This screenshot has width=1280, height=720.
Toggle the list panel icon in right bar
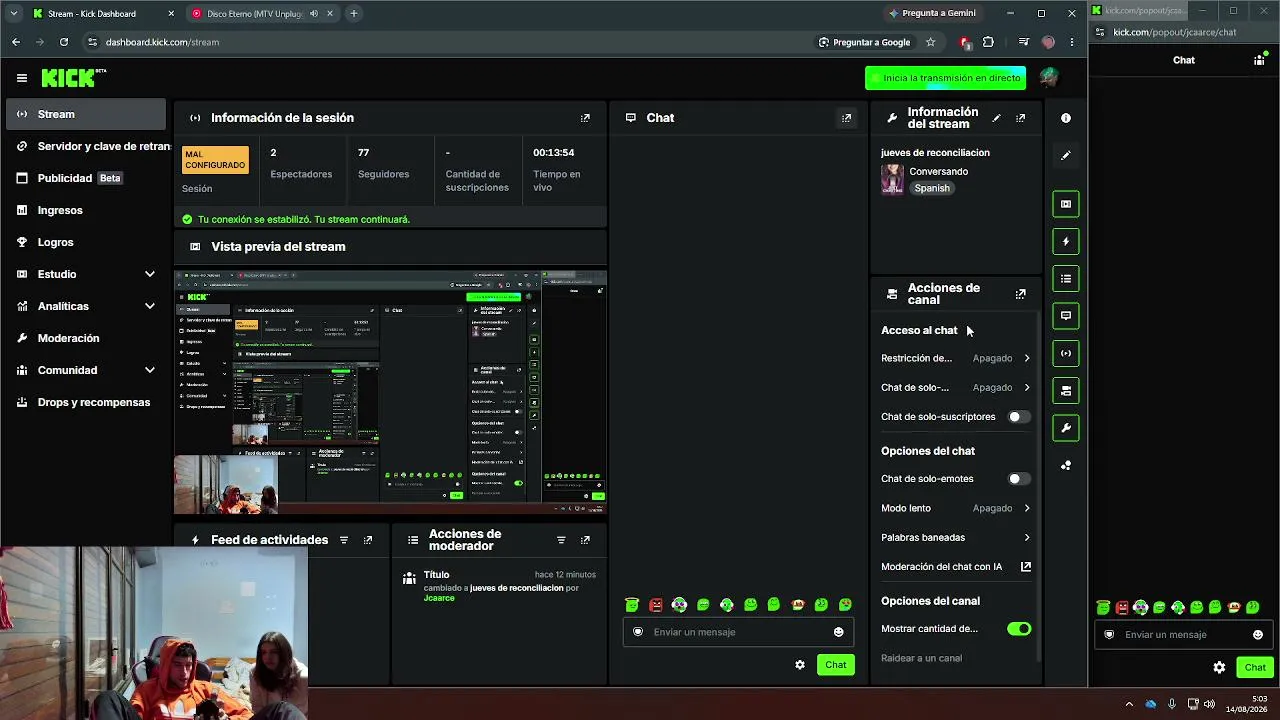click(x=1066, y=279)
